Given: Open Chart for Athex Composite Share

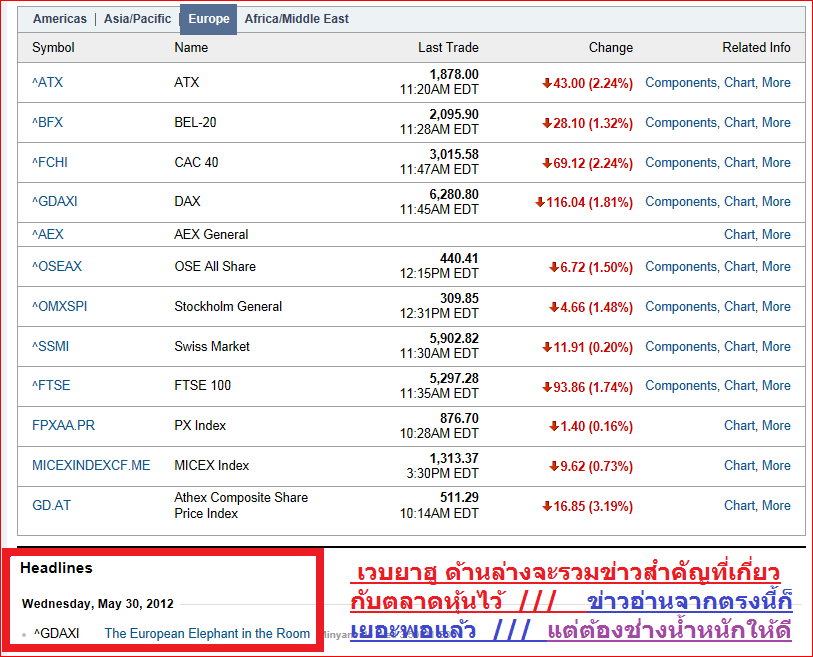Looking at the screenshot, I should click(739, 505).
